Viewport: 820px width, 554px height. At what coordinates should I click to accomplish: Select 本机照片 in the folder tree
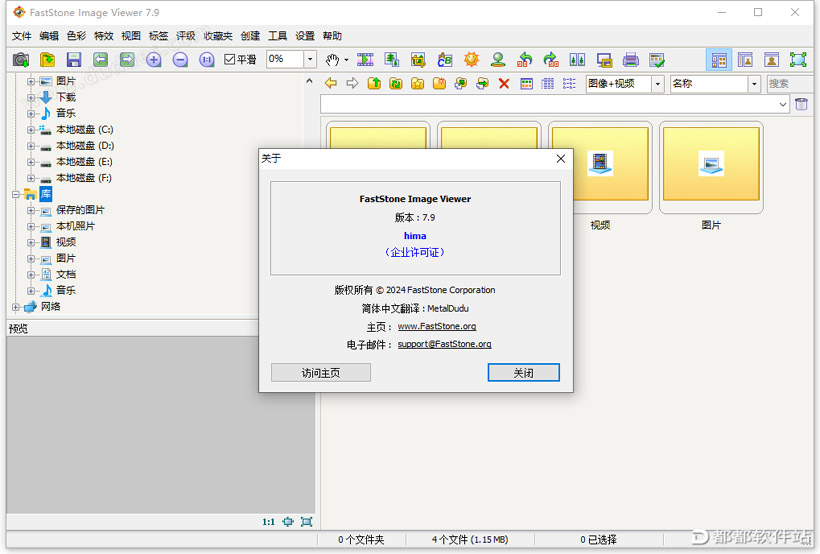pyautogui.click(x=75, y=226)
